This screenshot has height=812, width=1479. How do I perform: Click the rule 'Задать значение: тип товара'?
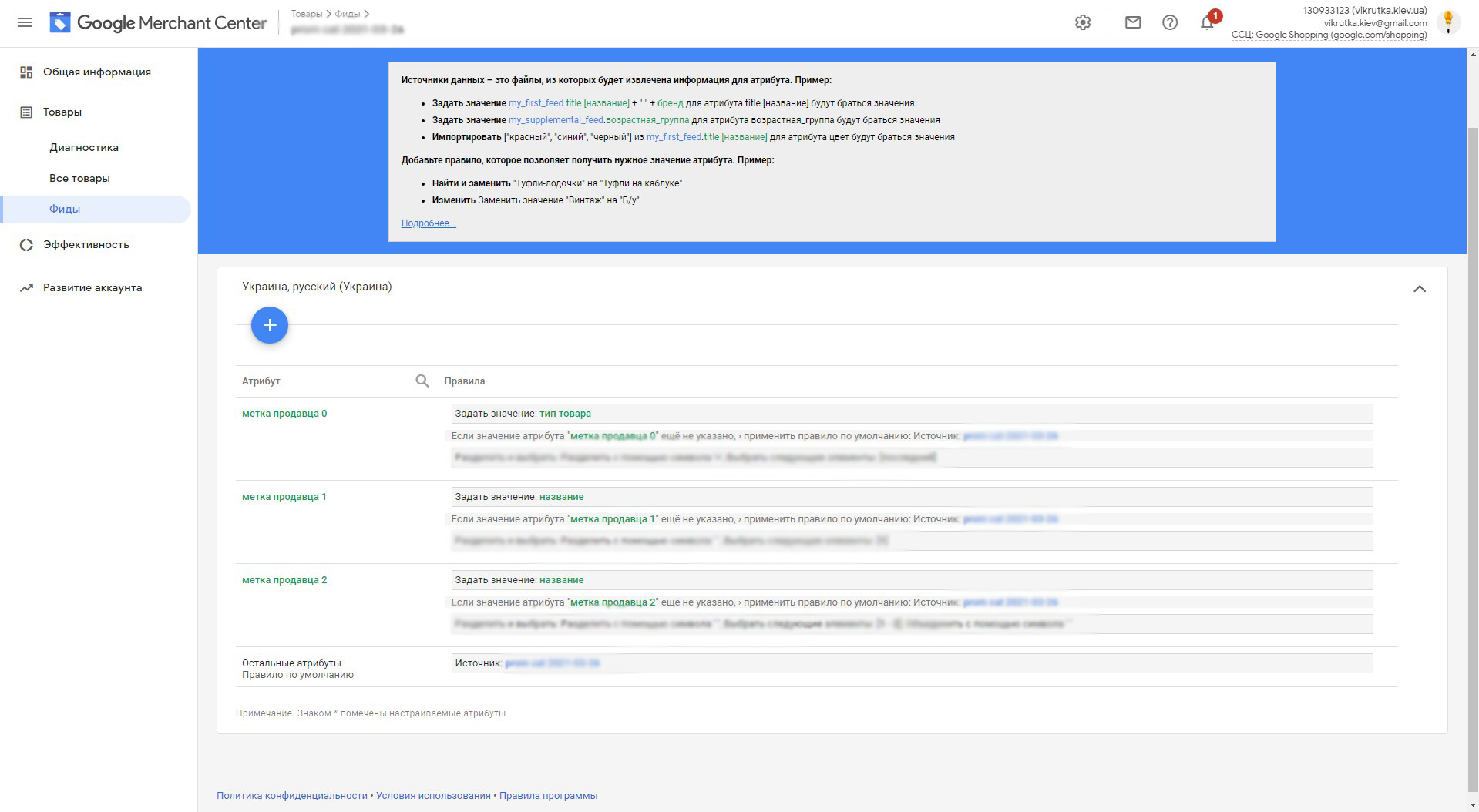912,414
